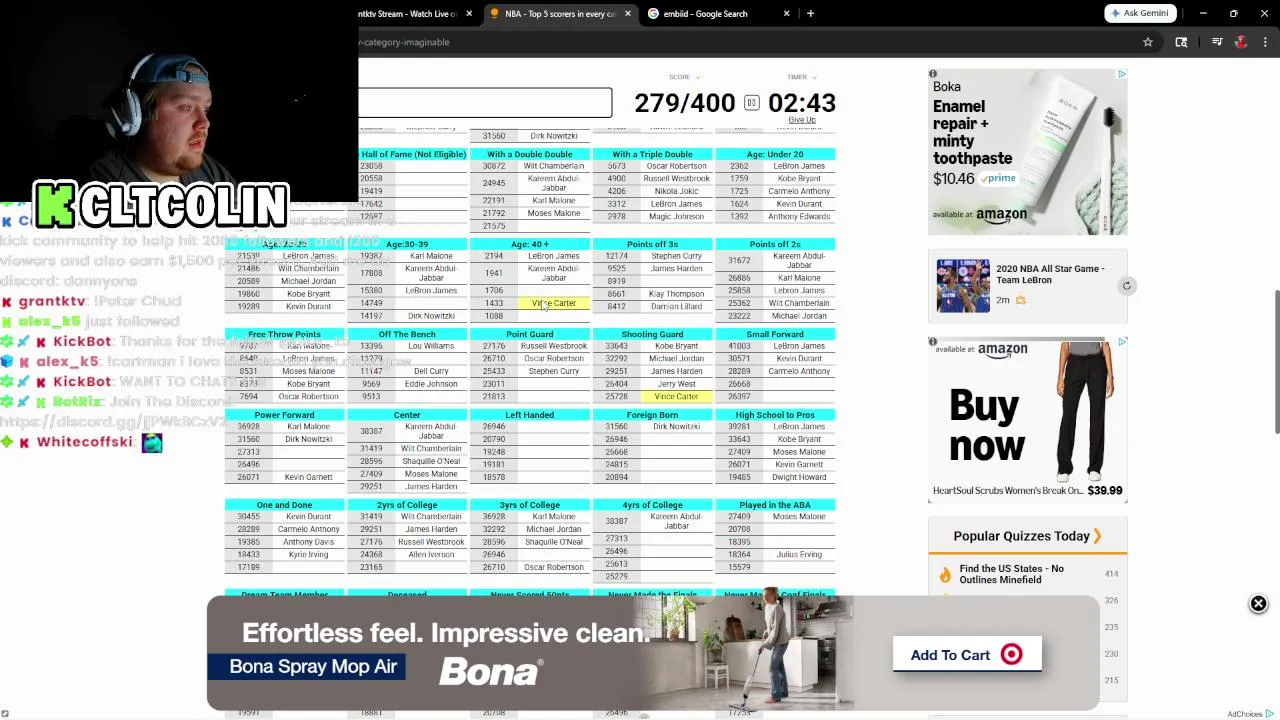The height and width of the screenshot is (720, 1280).
Task: Click the Nikola Jokic cell
Action: point(676,191)
